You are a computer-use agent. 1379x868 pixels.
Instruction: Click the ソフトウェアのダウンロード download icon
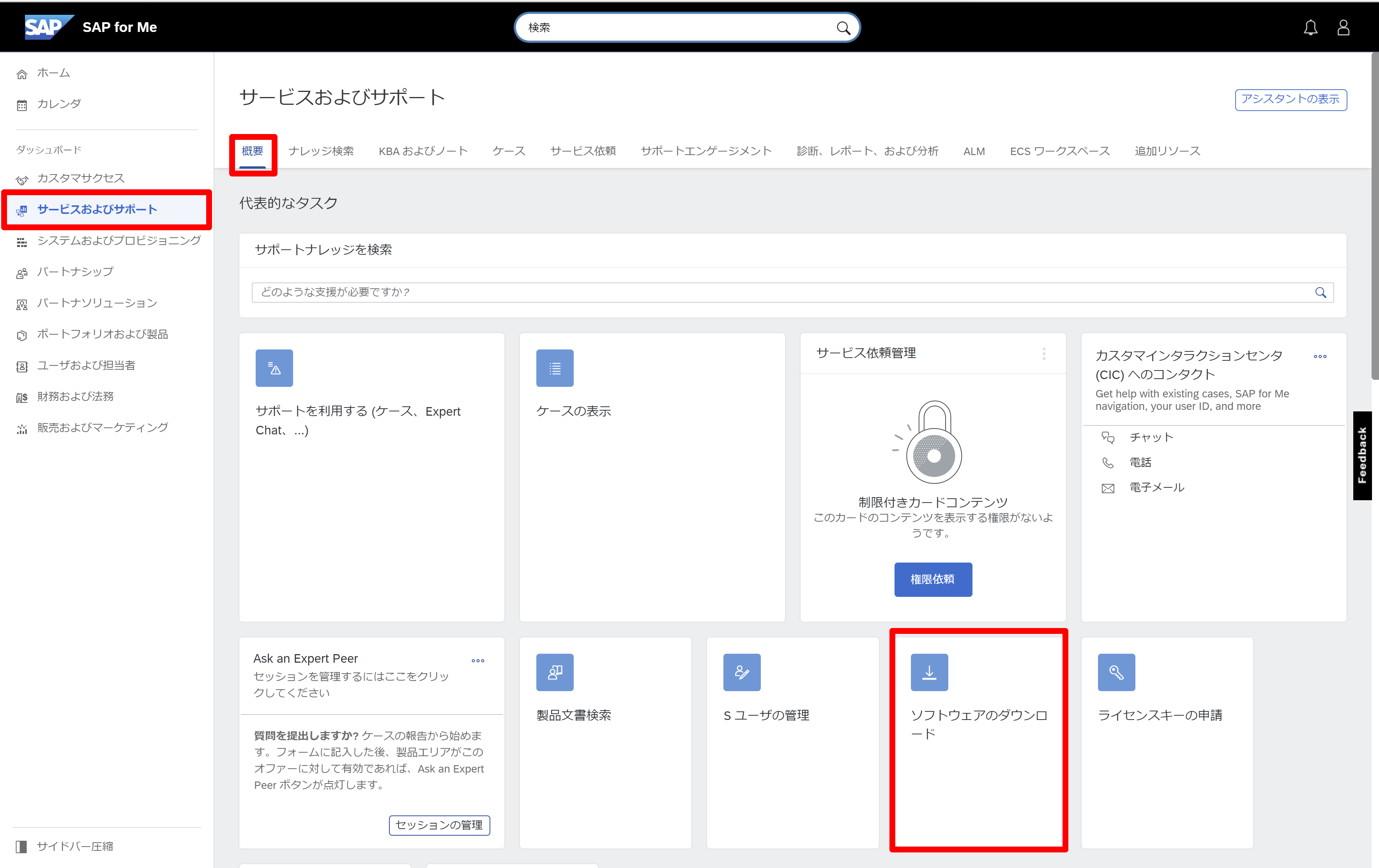[x=929, y=672]
